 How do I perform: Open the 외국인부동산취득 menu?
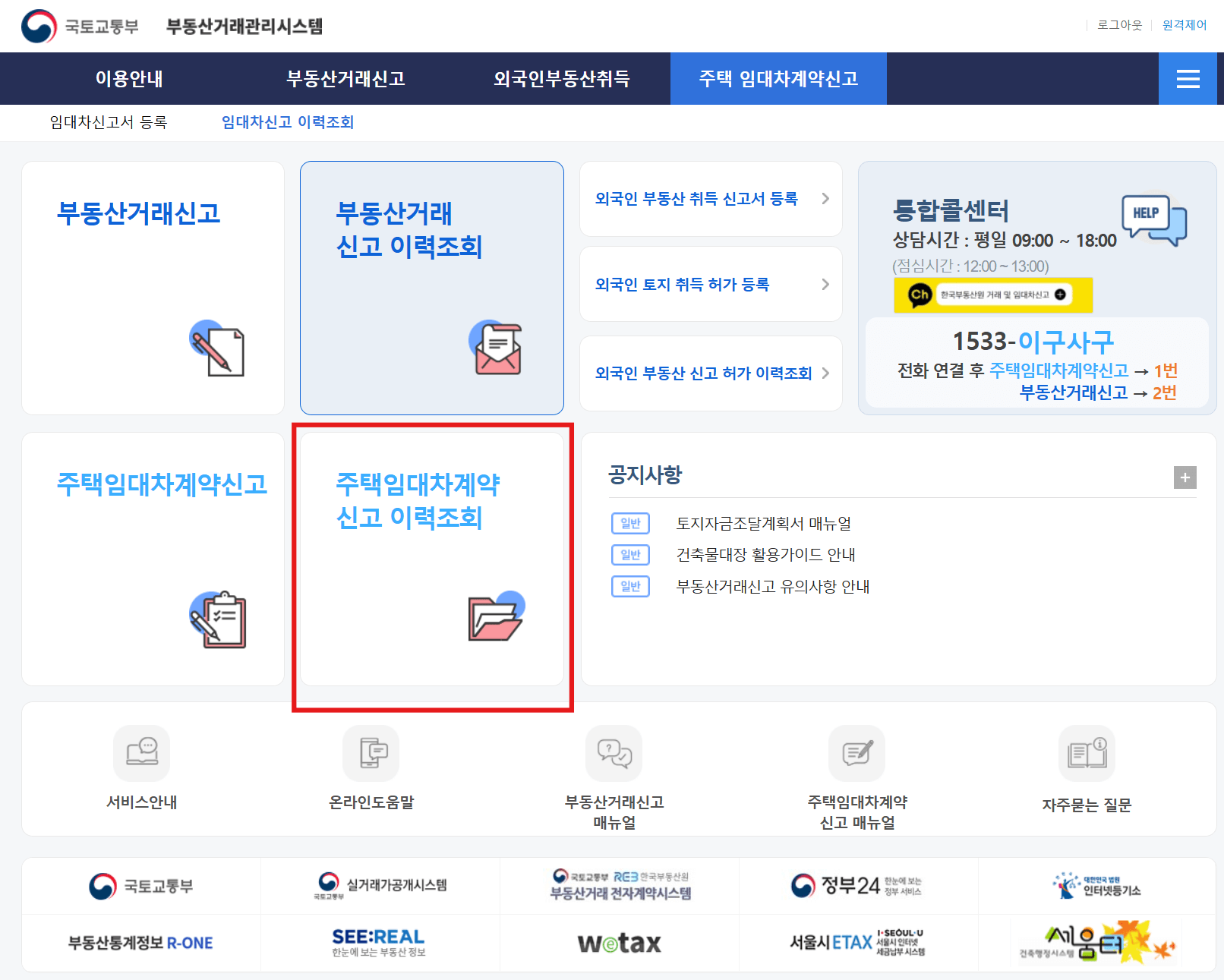pyautogui.click(x=562, y=79)
